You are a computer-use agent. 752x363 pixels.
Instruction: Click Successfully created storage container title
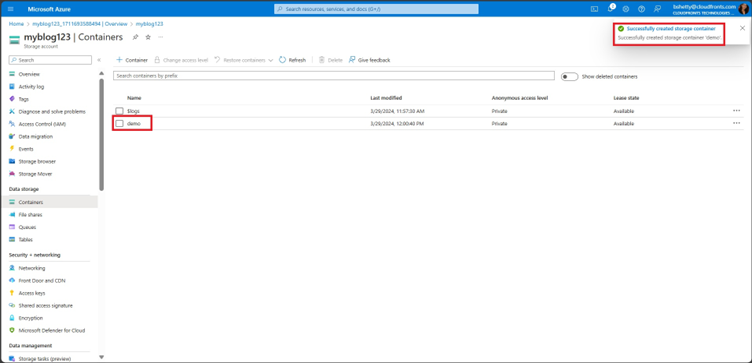[671, 29]
